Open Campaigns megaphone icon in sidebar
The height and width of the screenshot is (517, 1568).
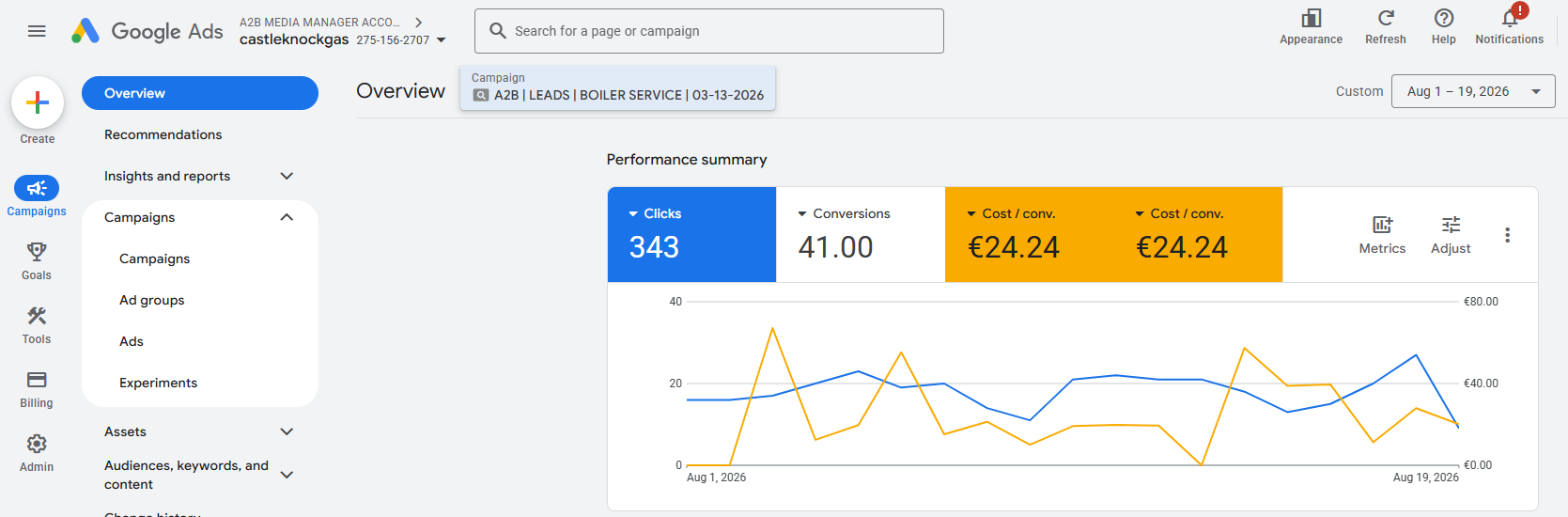[37, 188]
